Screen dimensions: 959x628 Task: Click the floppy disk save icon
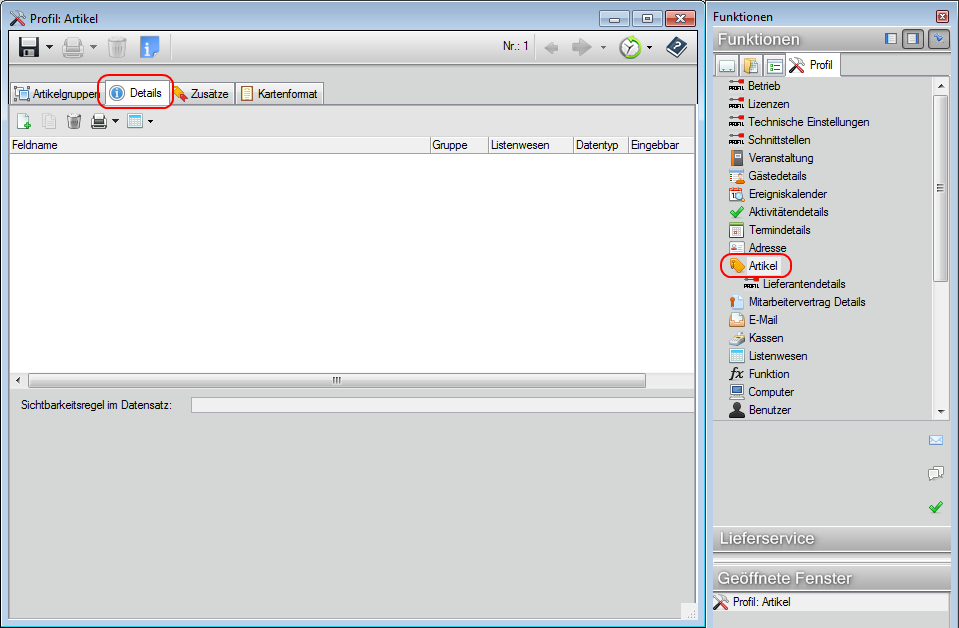28,47
